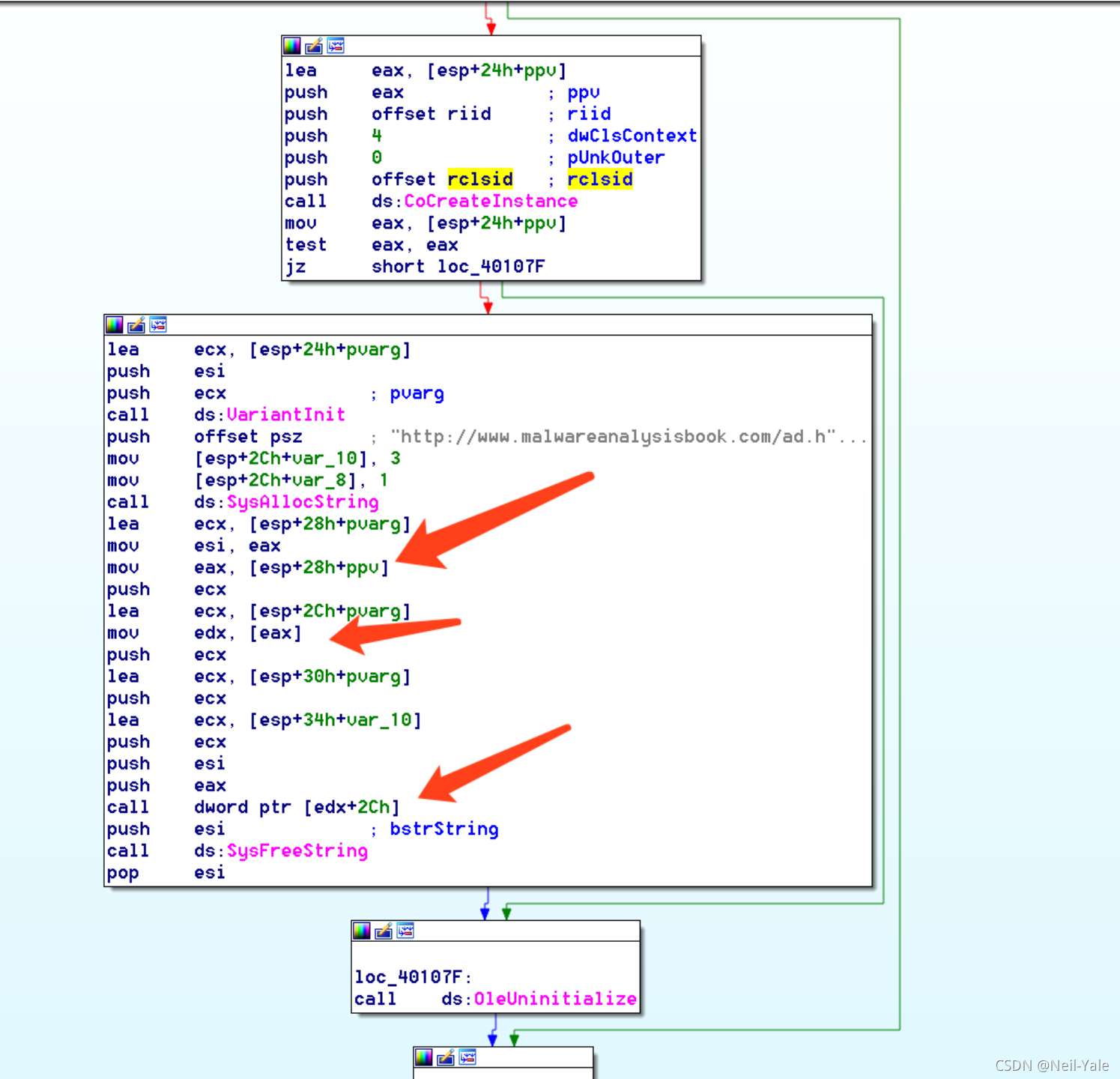
Task: Open color picker on bottom partial block
Action: tap(424, 1057)
